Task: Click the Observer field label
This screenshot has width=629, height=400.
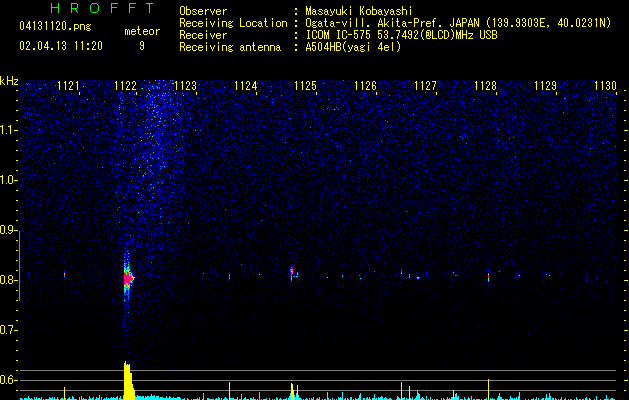Action: point(203,11)
